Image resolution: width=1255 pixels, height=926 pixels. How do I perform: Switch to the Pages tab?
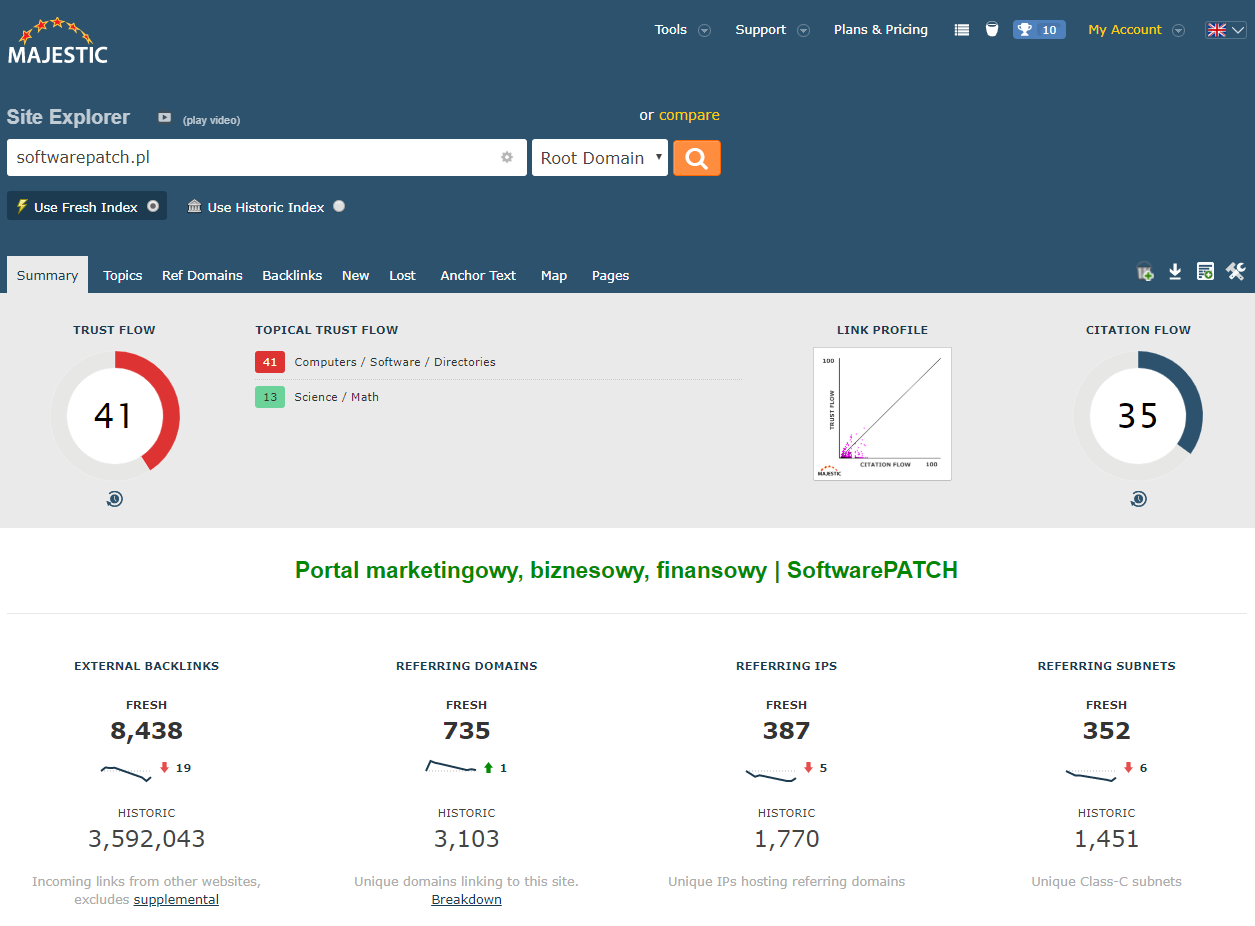(x=610, y=275)
